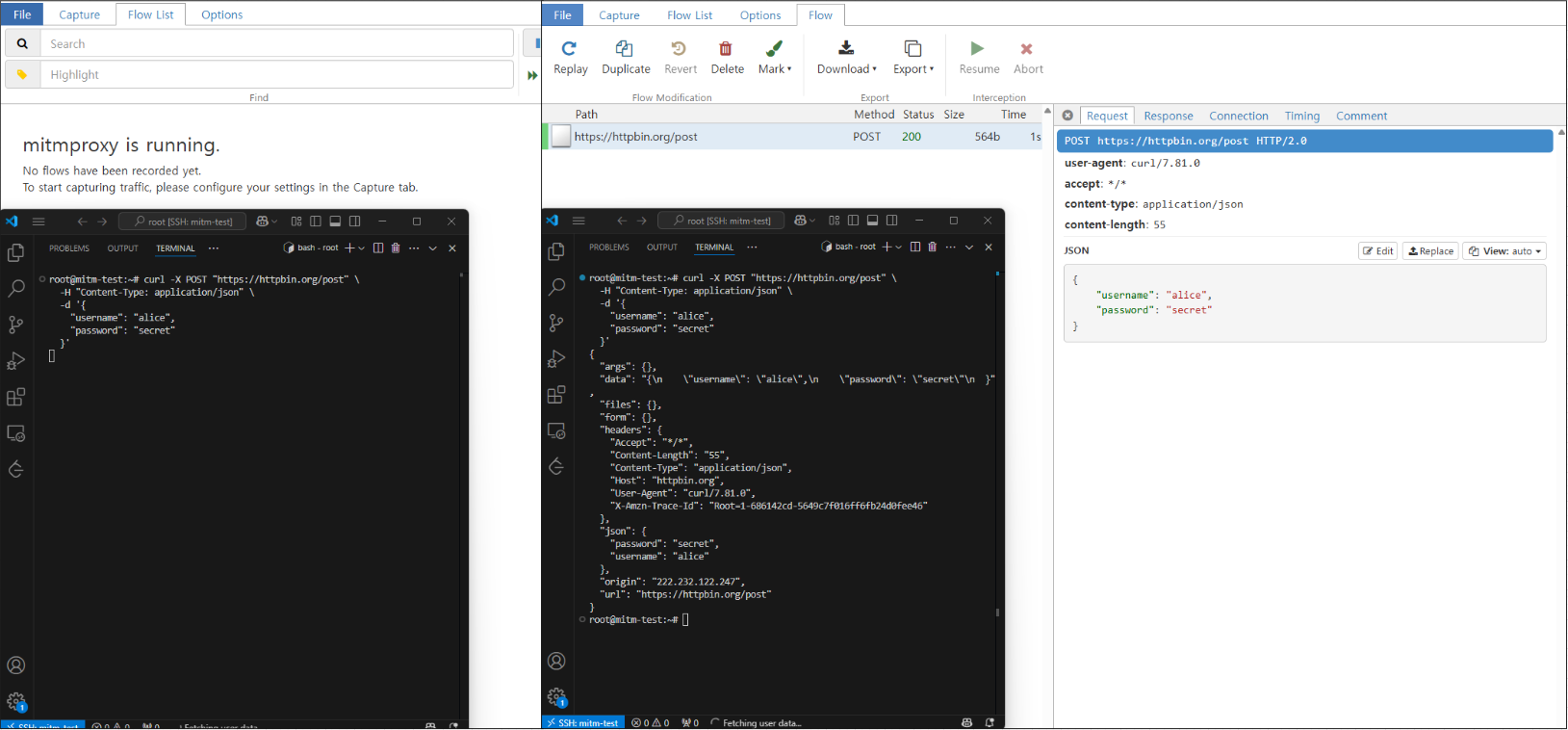This screenshot has height=730, width=1568.
Task: Open Explorer in right VS Code window
Action: [x=556, y=251]
